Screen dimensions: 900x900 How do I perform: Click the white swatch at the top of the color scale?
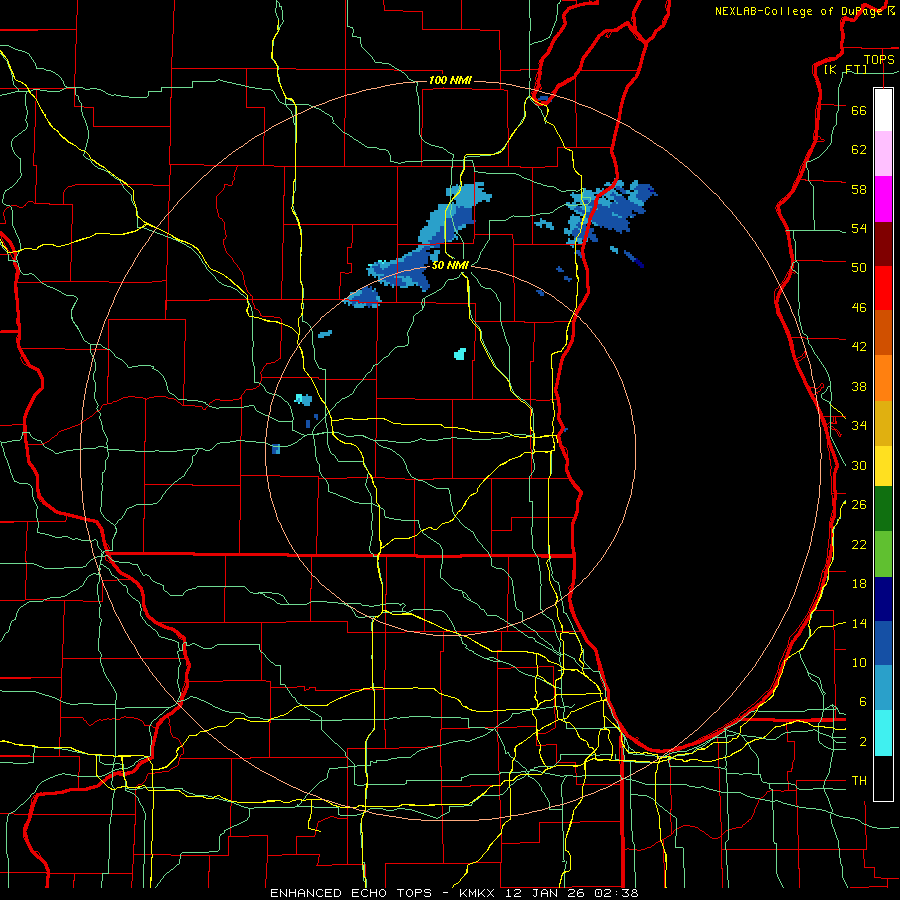(x=883, y=110)
